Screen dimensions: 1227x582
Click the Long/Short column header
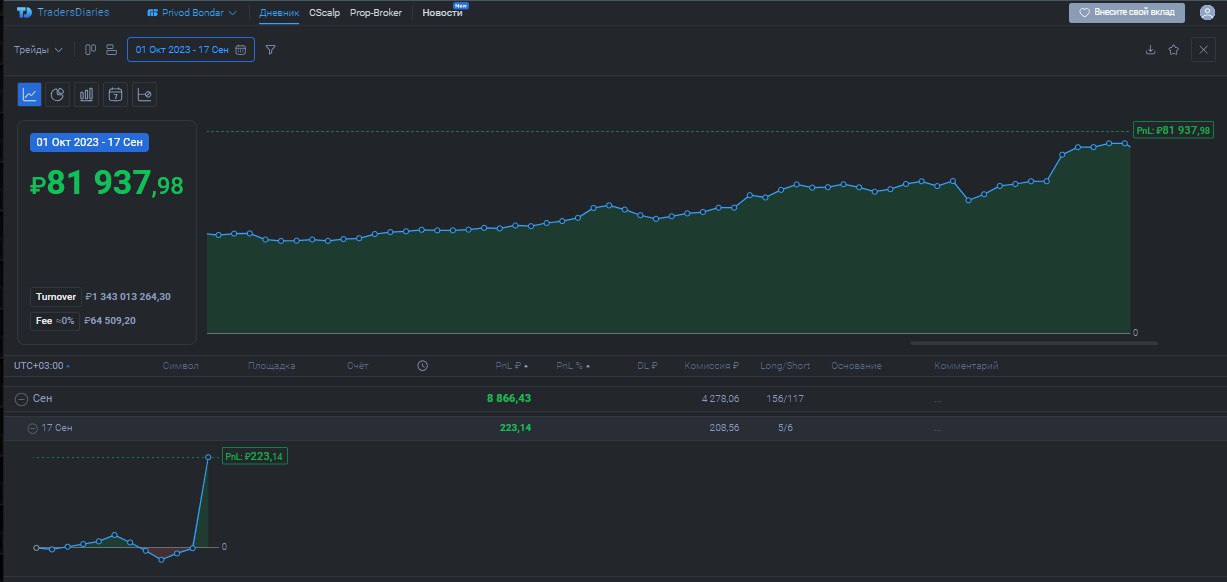point(785,366)
